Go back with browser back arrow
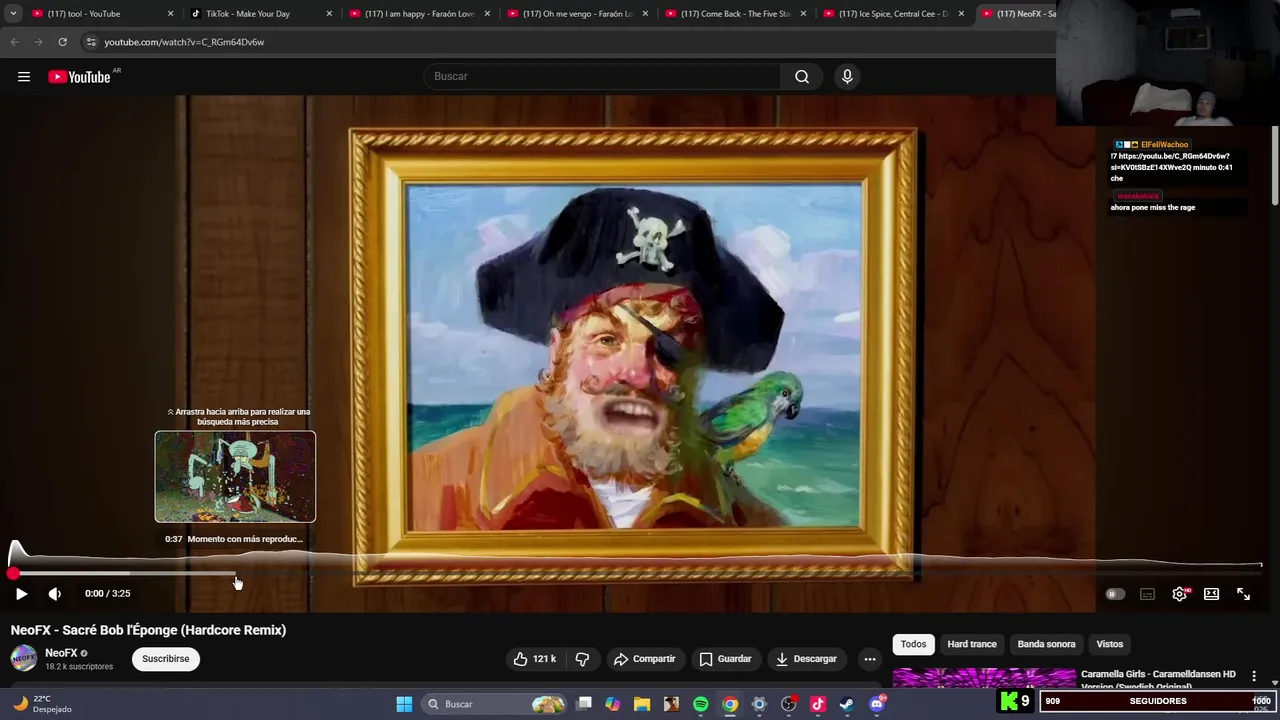This screenshot has height=720, width=1280. 14,42
